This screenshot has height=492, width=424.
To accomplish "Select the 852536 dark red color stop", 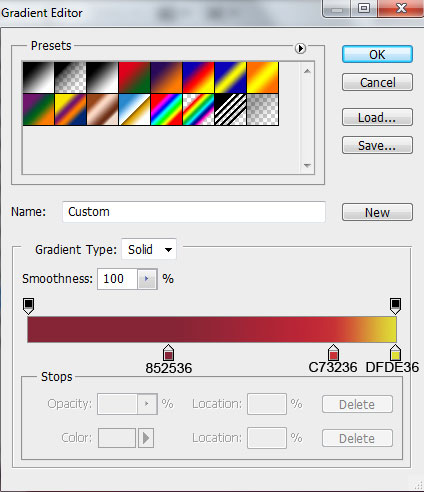I will (x=168, y=353).
